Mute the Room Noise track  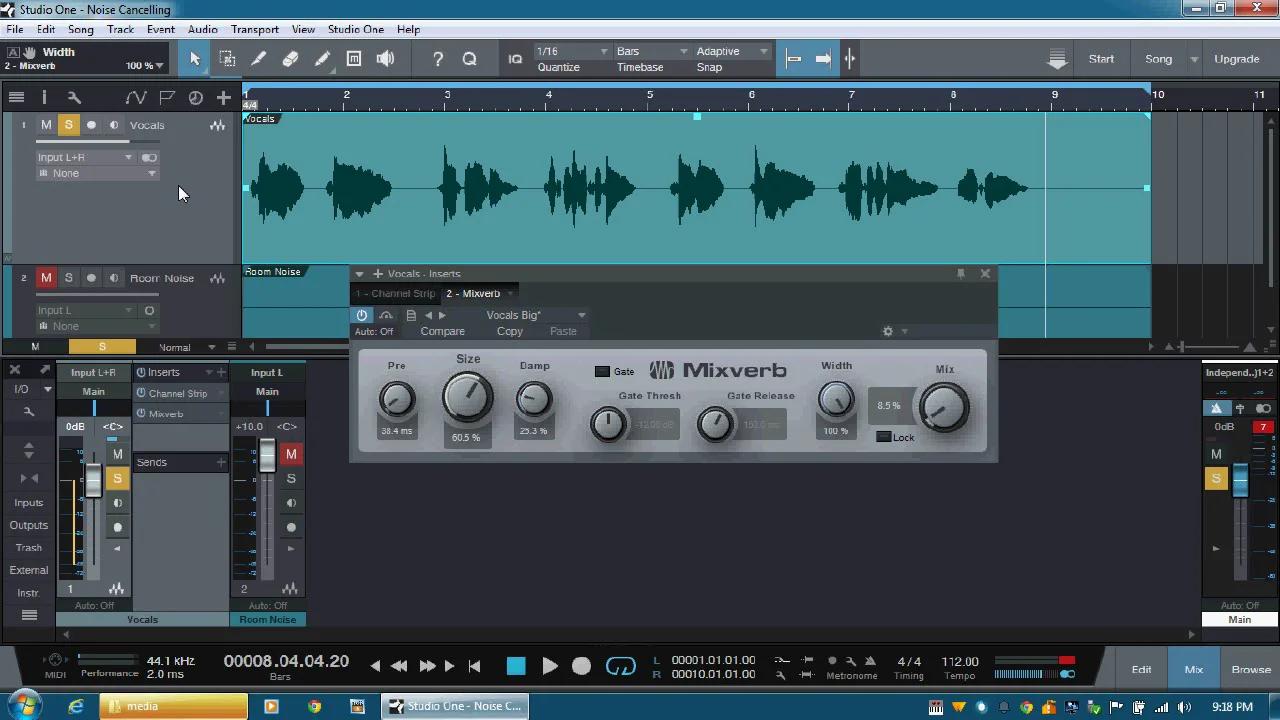point(45,277)
